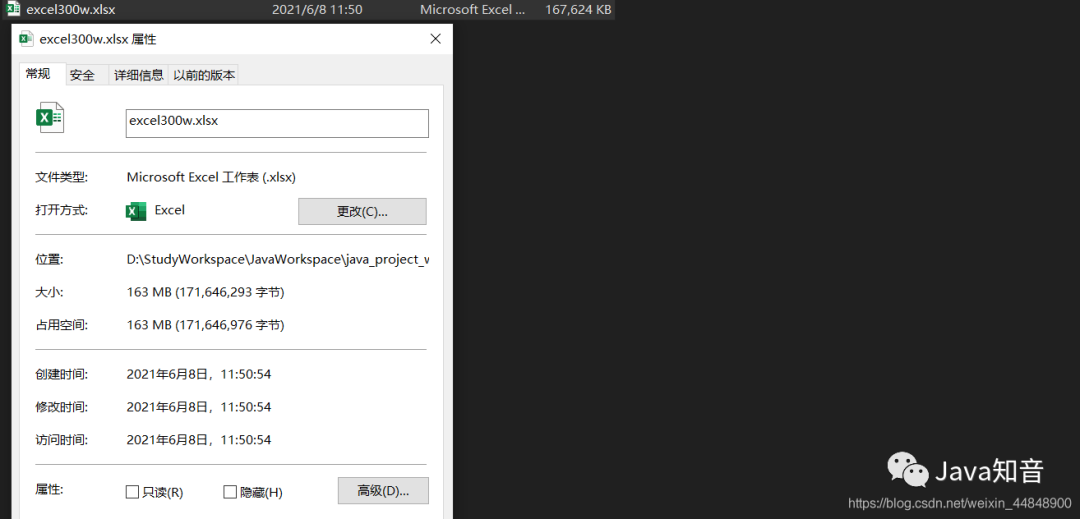Viewport: 1080px width, 519px height.
Task: Click the large Excel file icon in the General tab
Action: click(50, 118)
